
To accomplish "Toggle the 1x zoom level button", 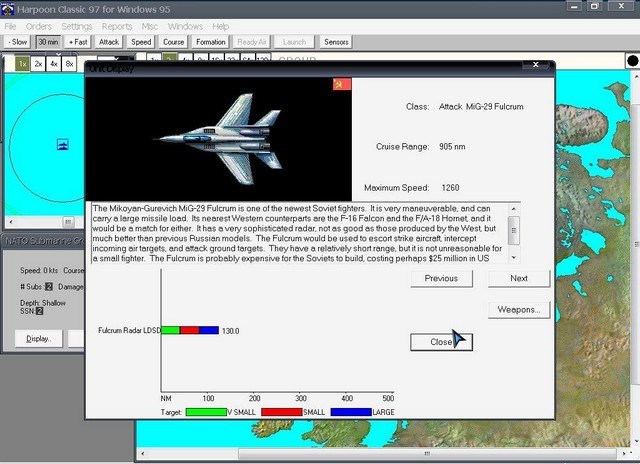I will [22, 63].
